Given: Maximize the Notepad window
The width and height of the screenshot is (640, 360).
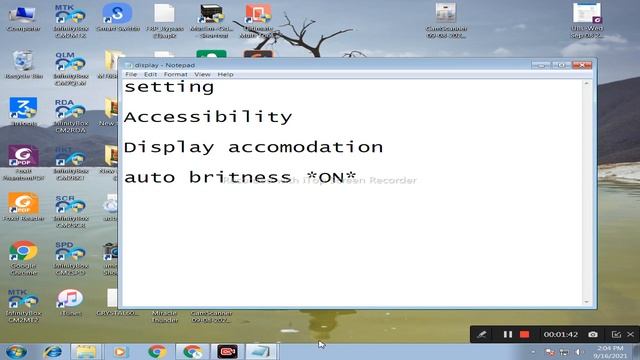Looking at the screenshot, I should pyautogui.click(x=562, y=65).
